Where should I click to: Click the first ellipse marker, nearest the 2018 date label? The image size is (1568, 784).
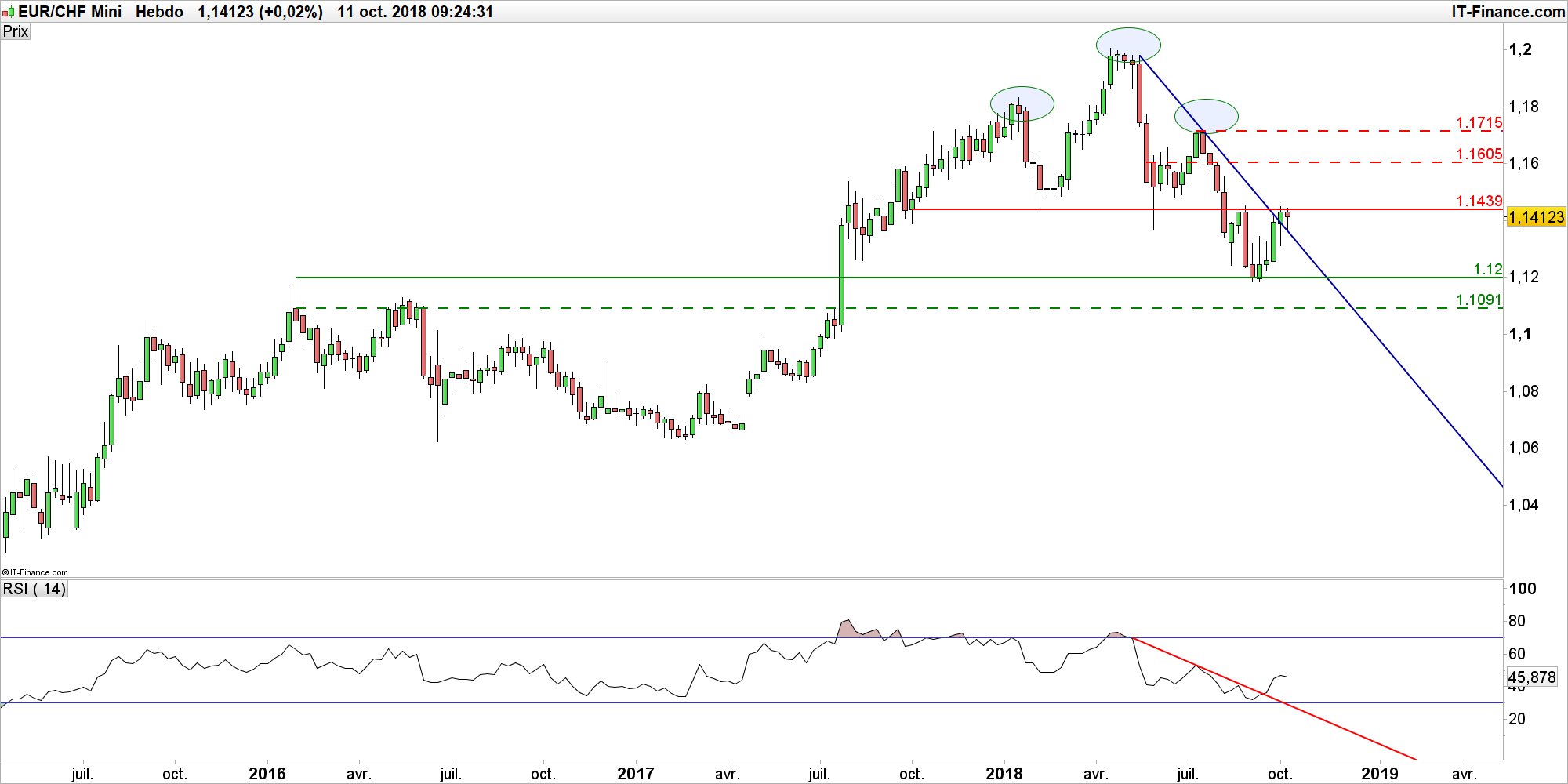click(1022, 103)
